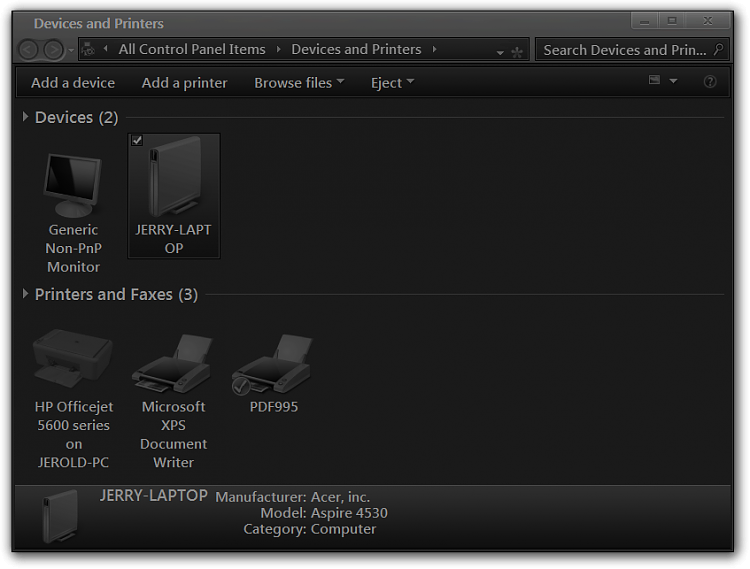Click the Model Aspire 4530 value
Viewport: 750px width, 569px height.
click(349, 513)
